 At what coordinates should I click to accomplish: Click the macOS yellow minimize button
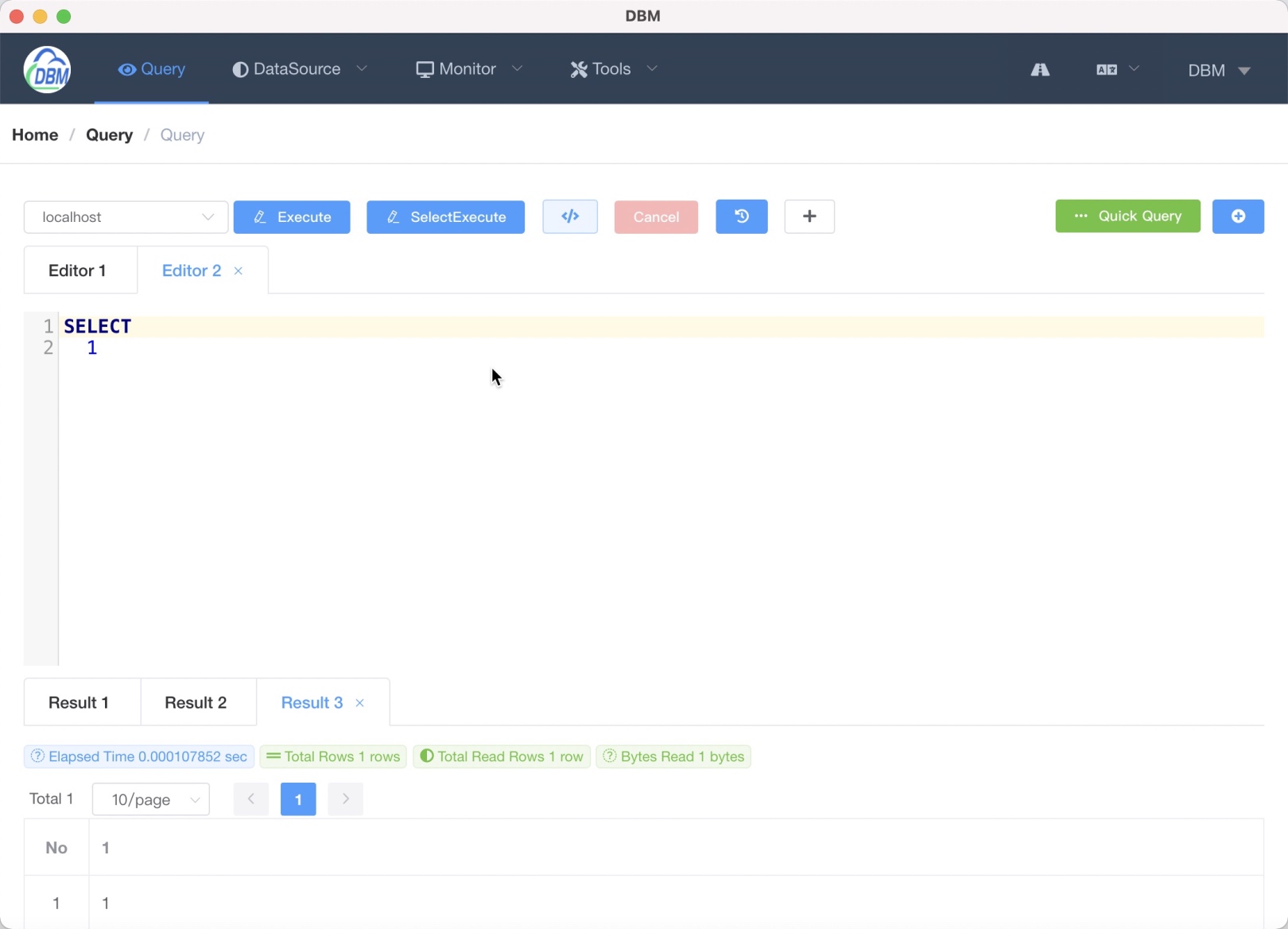coord(41,16)
